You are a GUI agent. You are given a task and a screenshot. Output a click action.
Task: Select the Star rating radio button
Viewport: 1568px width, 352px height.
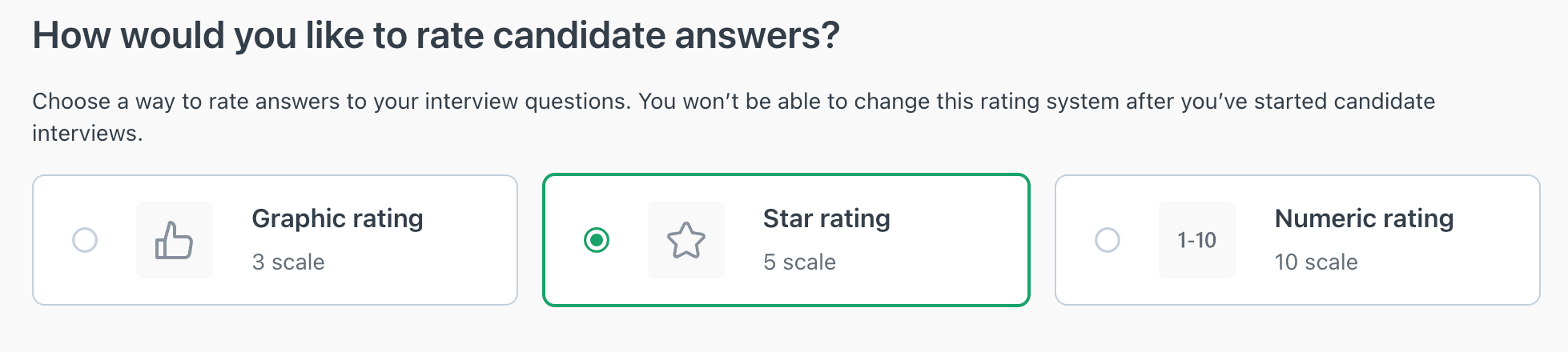pyautogui.click(x=597, y=240)
